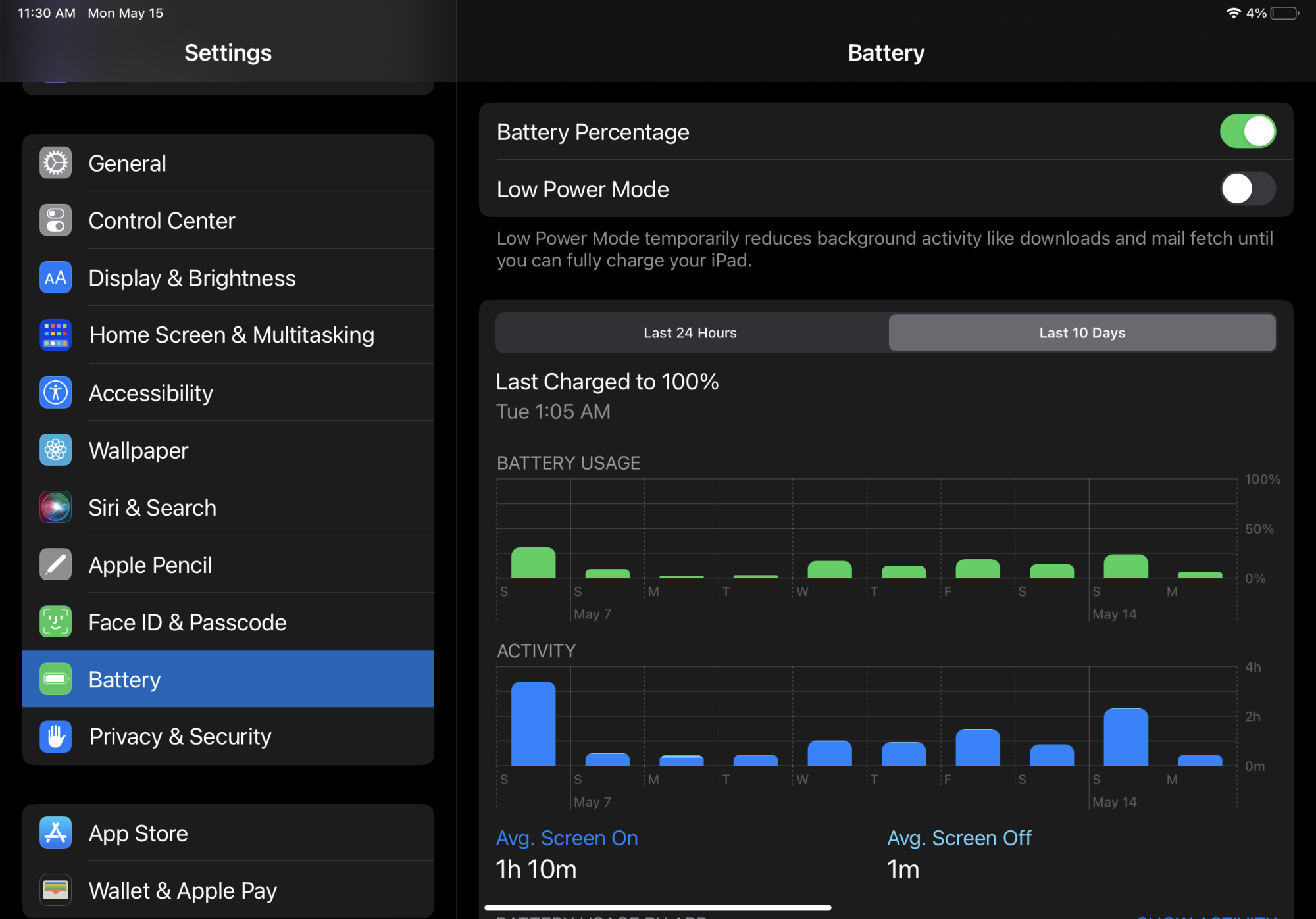Open the Siri & Search icon
The height and width of the screenshot is (919, 1316).
click(55, 508)
